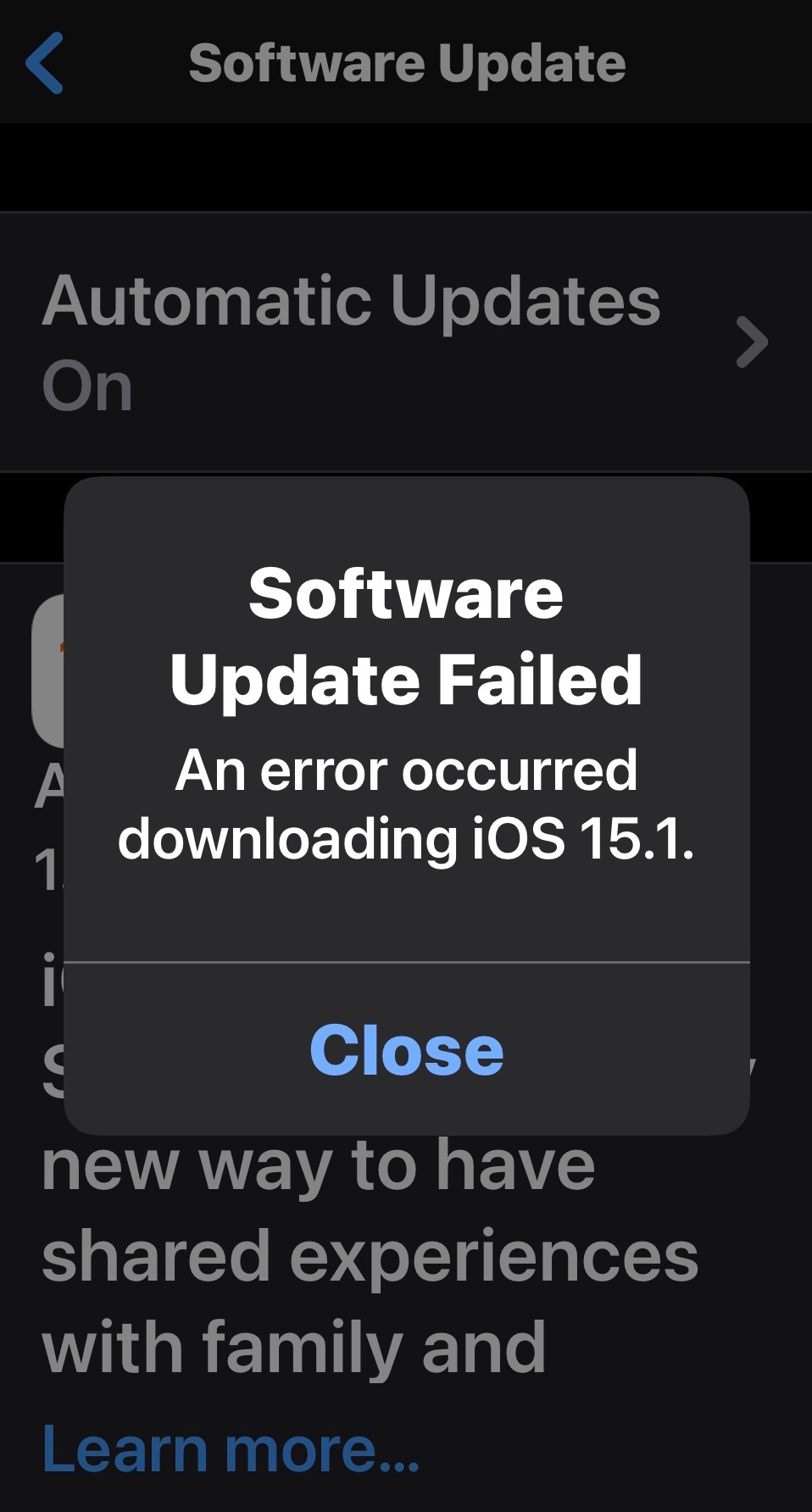Tap the dimmed background right of 'Learn more...'

click(x=615, y=1448)
